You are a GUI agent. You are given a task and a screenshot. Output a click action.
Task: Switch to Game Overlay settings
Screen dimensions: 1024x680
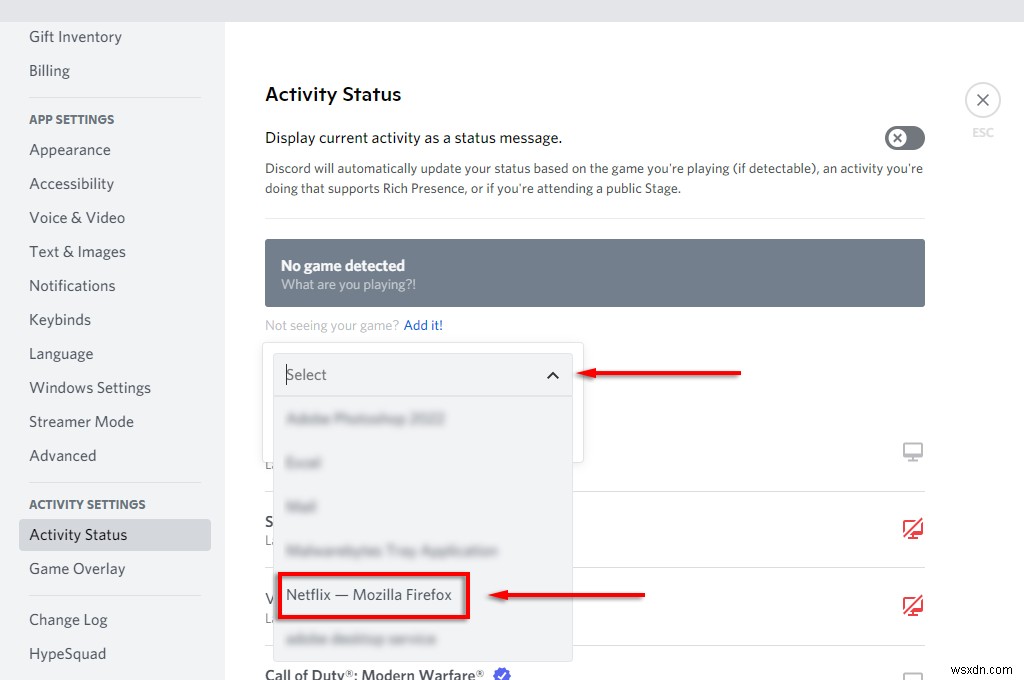pyautogui.click(x=77, y=568)
